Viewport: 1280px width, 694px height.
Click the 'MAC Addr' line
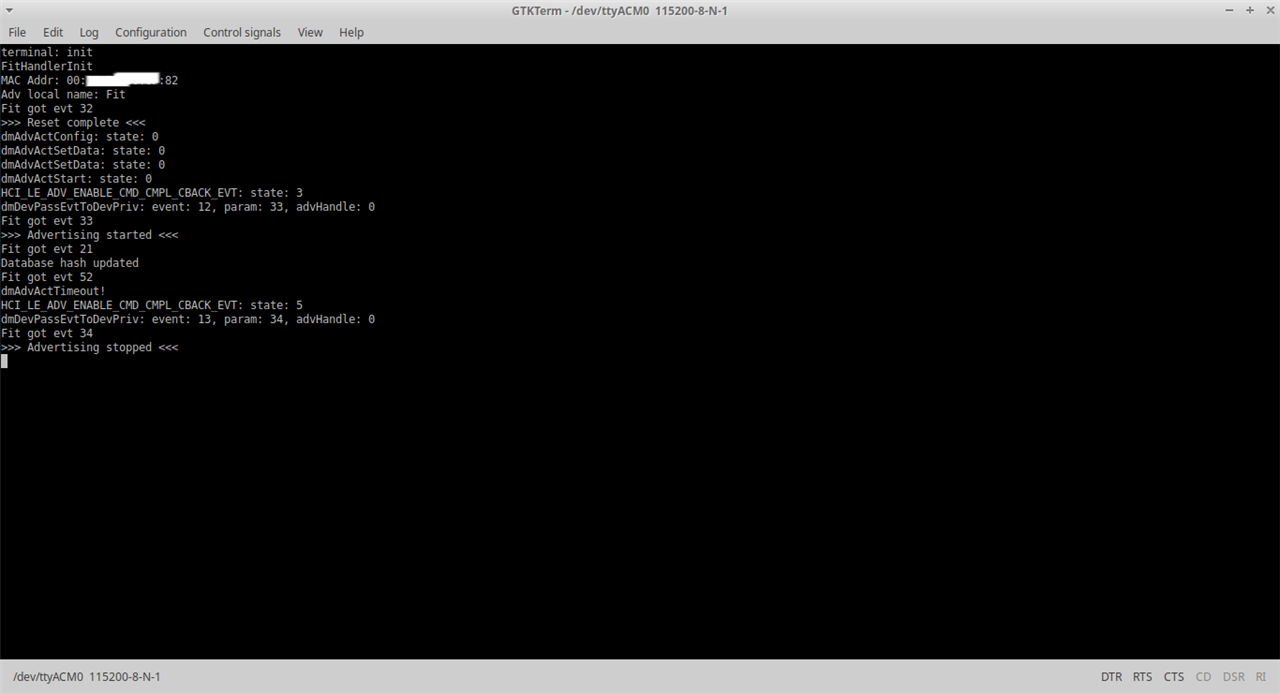click(x=89, y=80)
